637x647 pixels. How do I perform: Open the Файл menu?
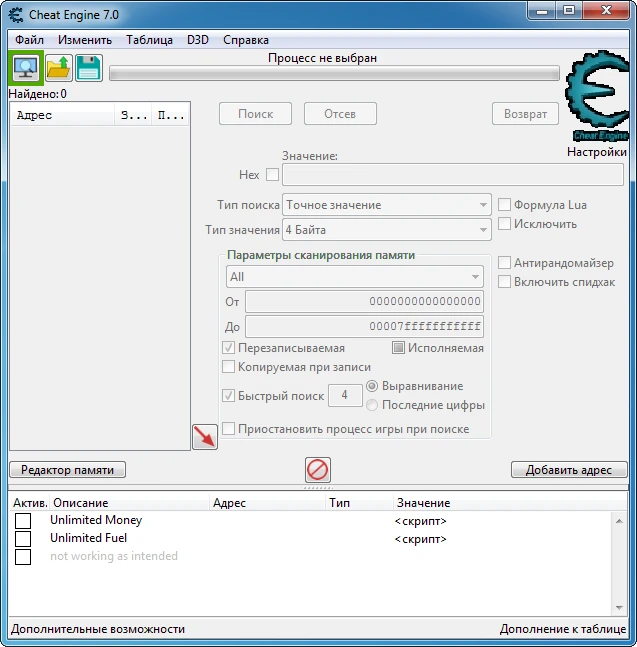(29, 40)
